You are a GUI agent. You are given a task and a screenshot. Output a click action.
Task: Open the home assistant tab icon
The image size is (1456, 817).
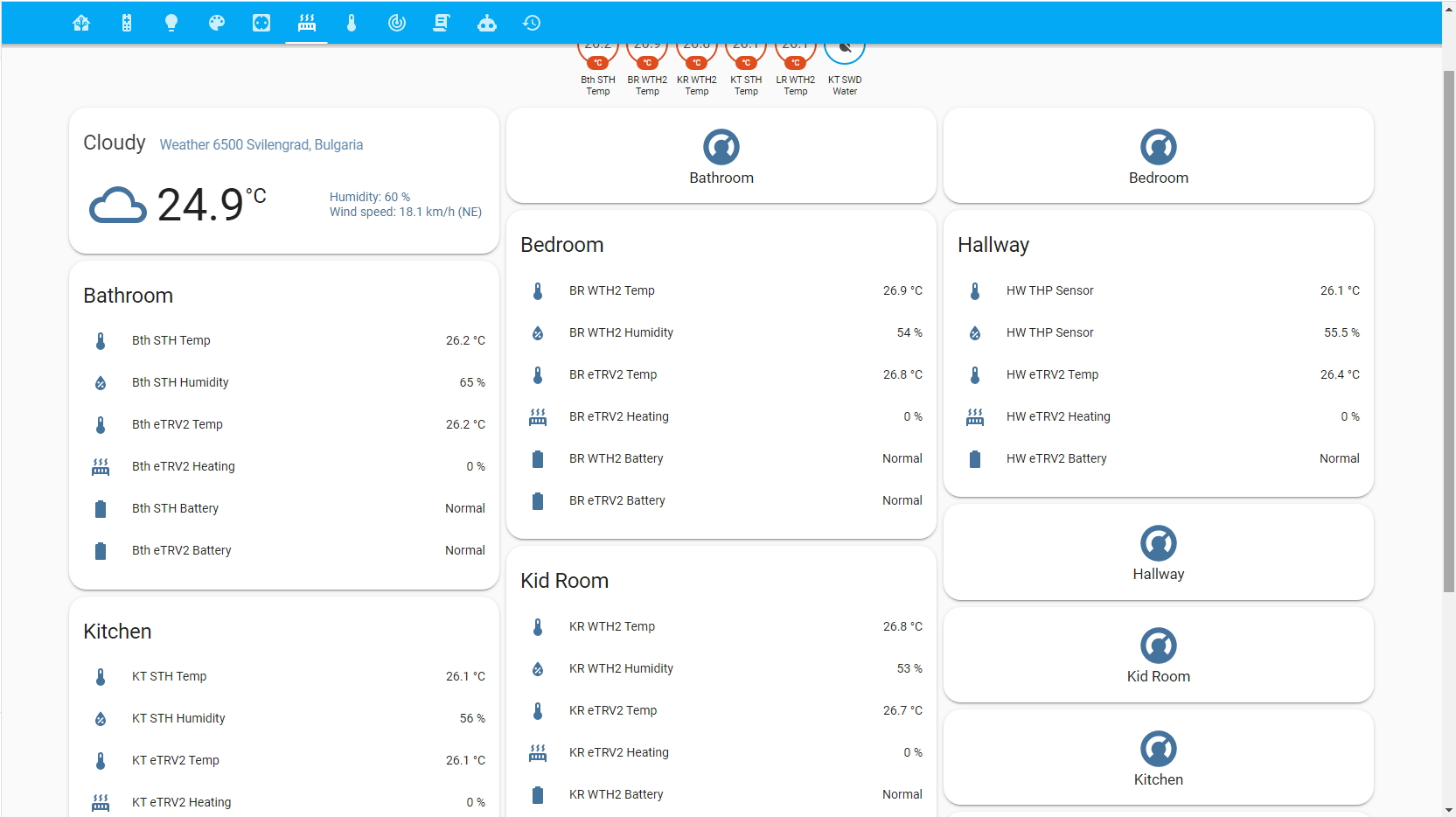81,23
